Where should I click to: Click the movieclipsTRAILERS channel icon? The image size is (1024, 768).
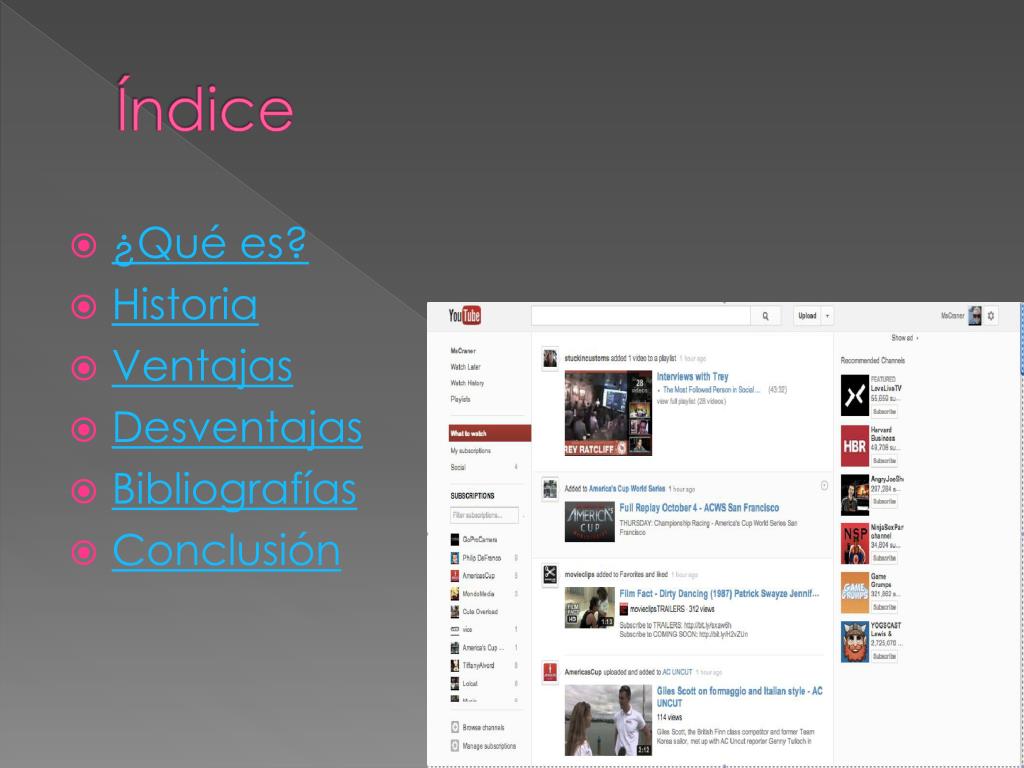coord(624,609)
